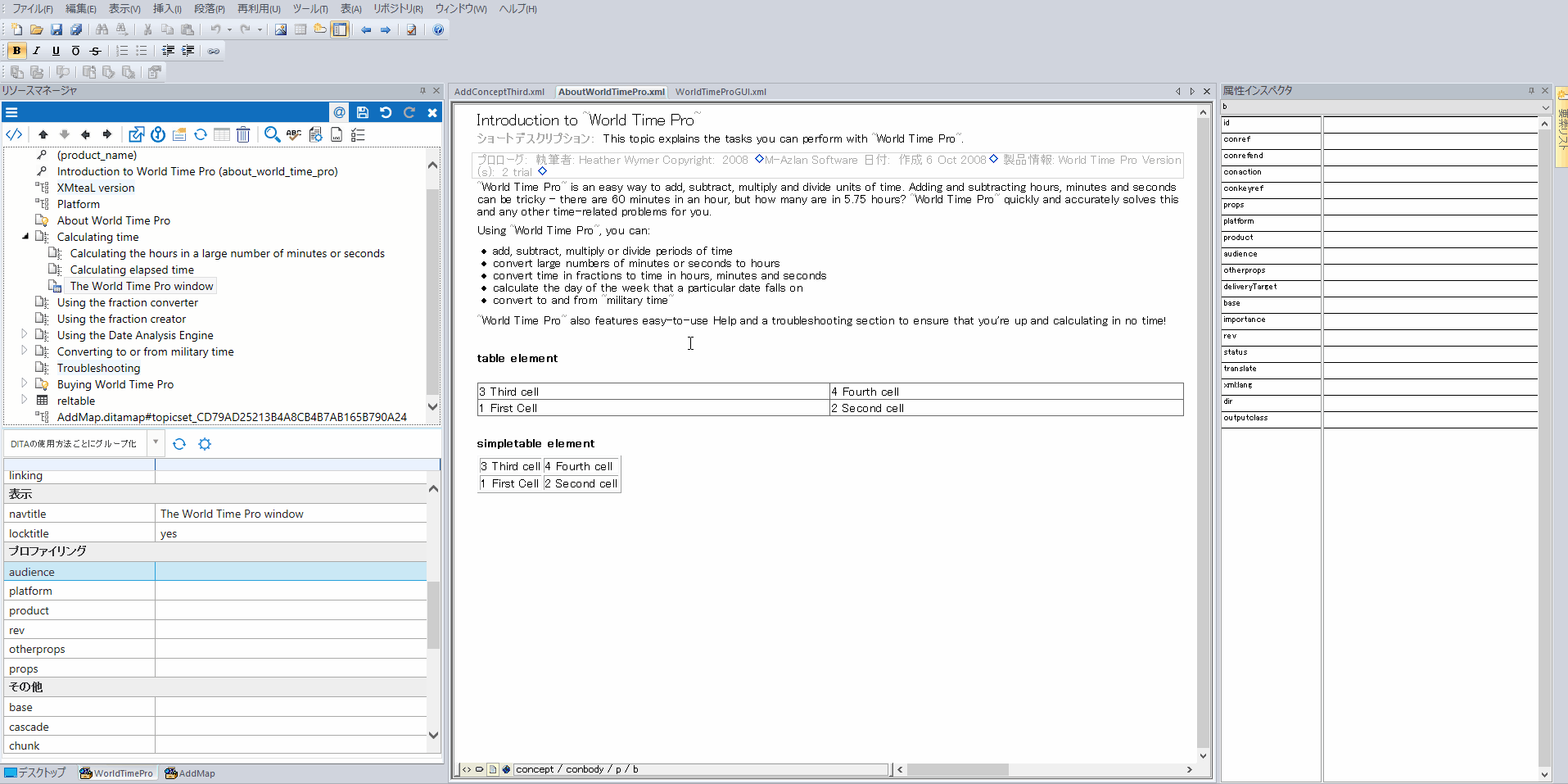Undo the last map change in blue header

point(386,112)
